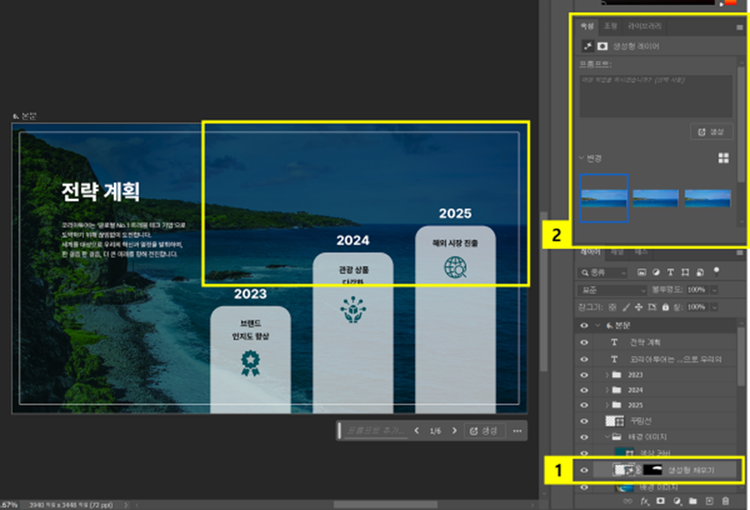Switch to the 패스 tab
750x510 pixels.
(641, 252)
